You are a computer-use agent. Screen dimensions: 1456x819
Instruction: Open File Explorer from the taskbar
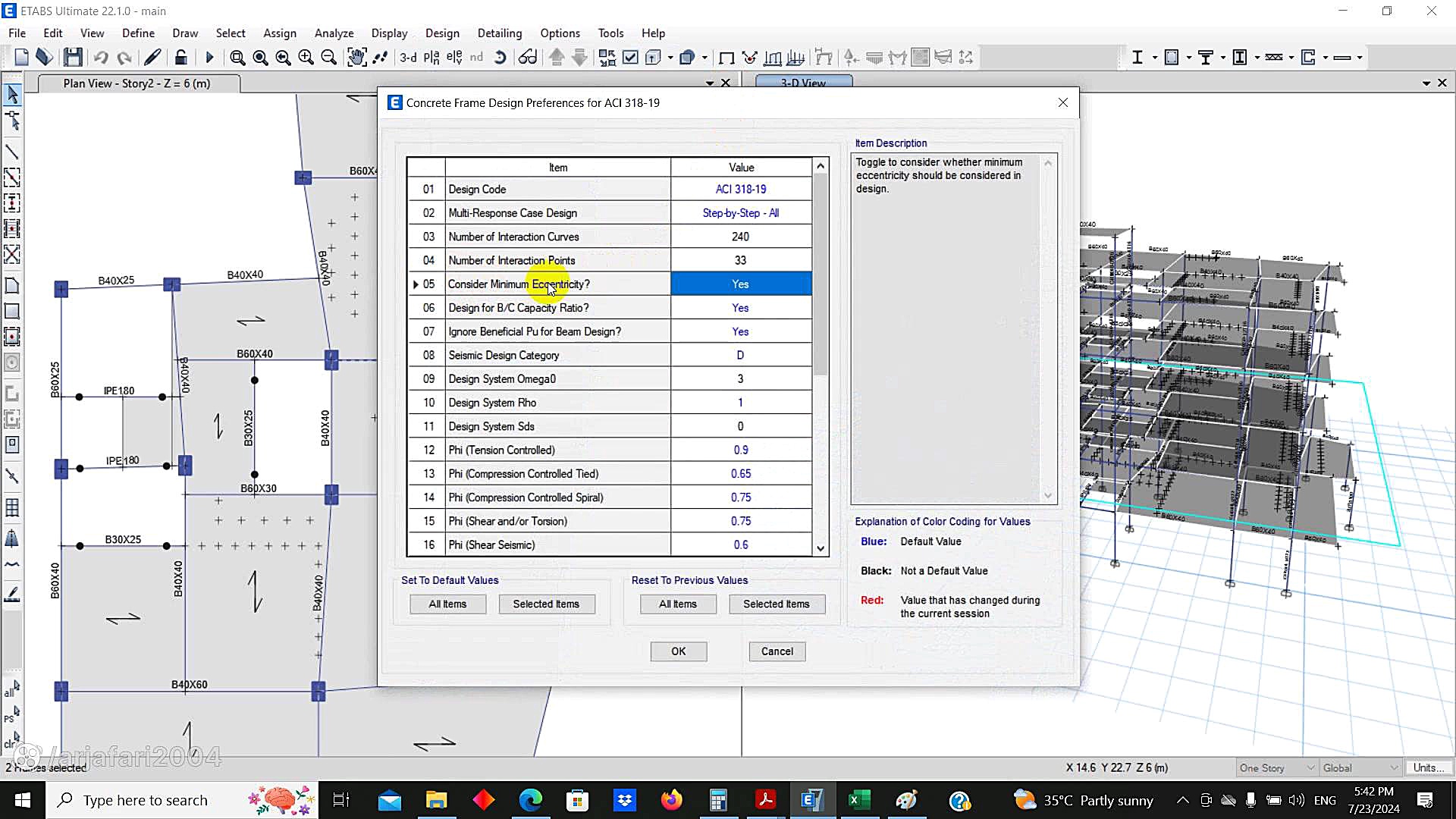pos(436,800)
